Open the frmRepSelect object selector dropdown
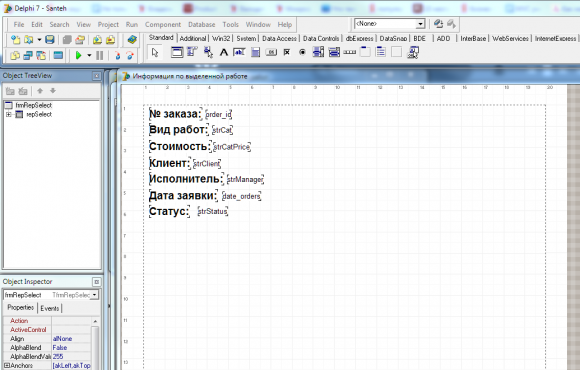The image size is (580, 370). (x=95, y=295)
